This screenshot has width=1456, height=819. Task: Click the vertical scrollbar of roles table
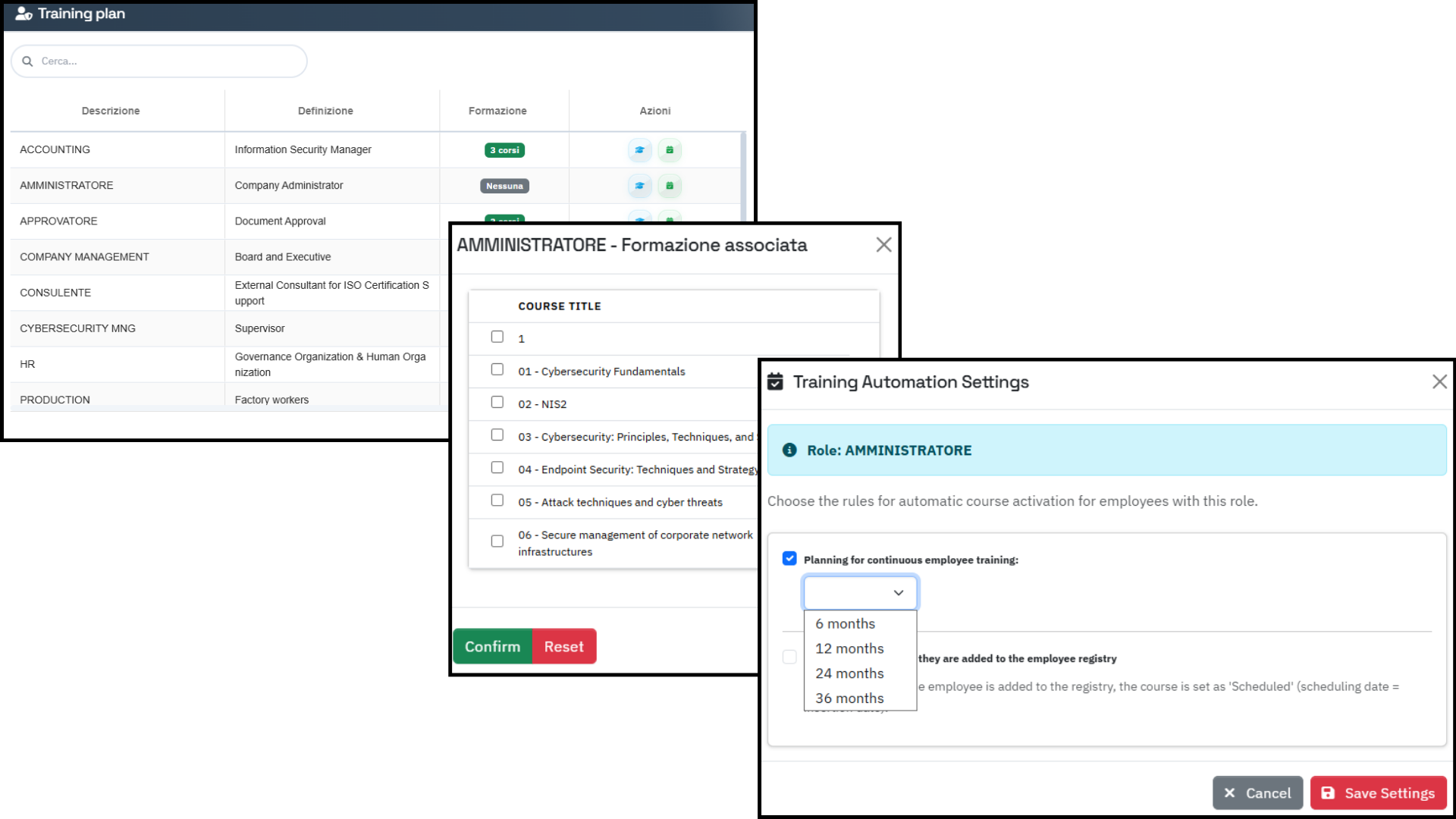743,178
